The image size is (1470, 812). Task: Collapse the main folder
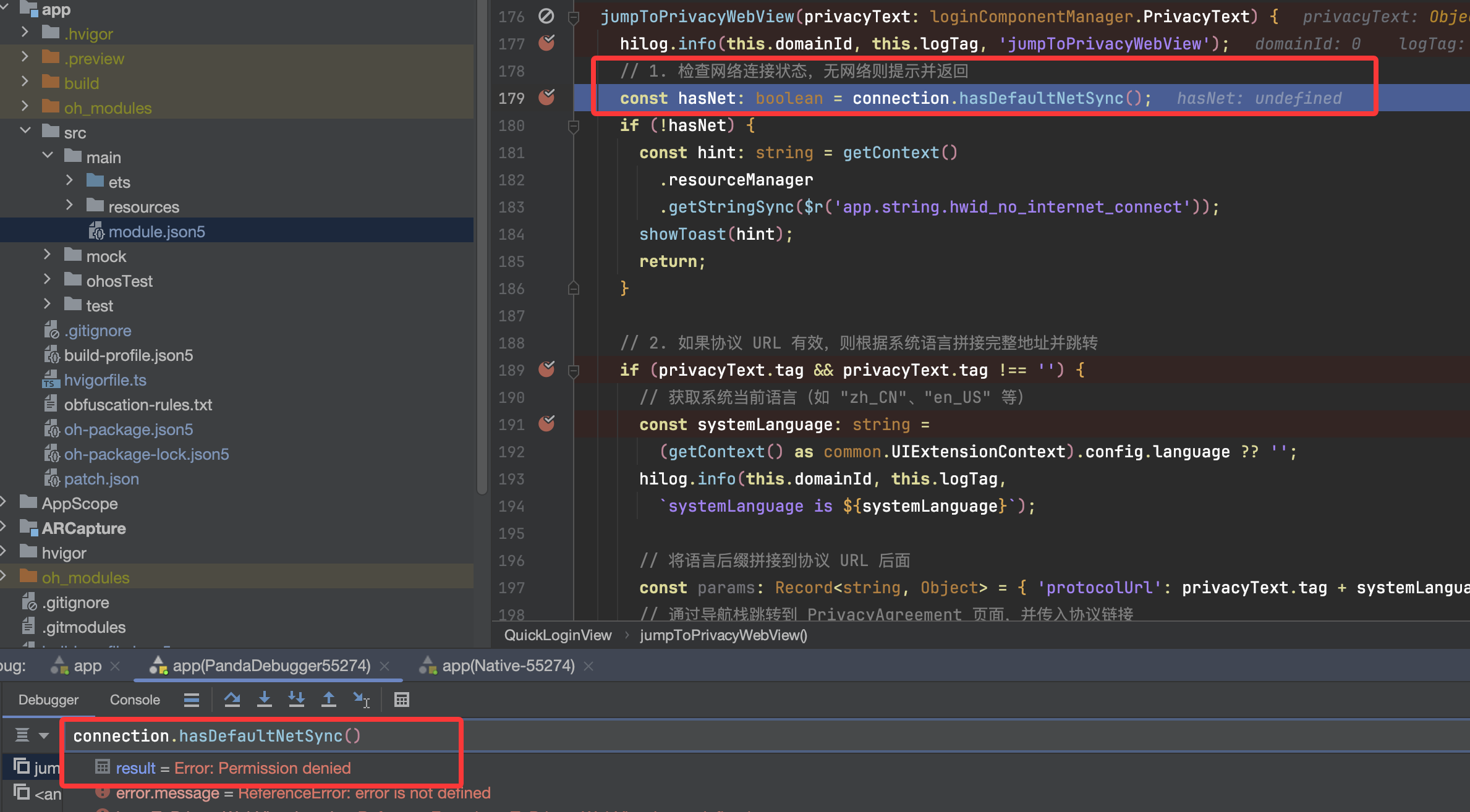tap(48, 156)
